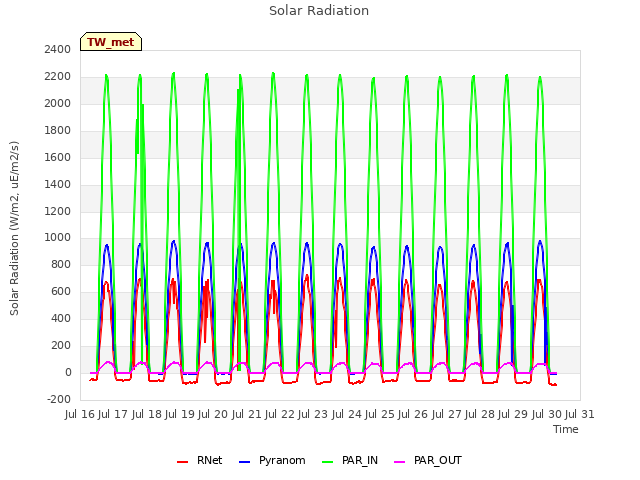Click the blue Pyranom legend swatch
The image size is (640, 480).
[244, 462]
